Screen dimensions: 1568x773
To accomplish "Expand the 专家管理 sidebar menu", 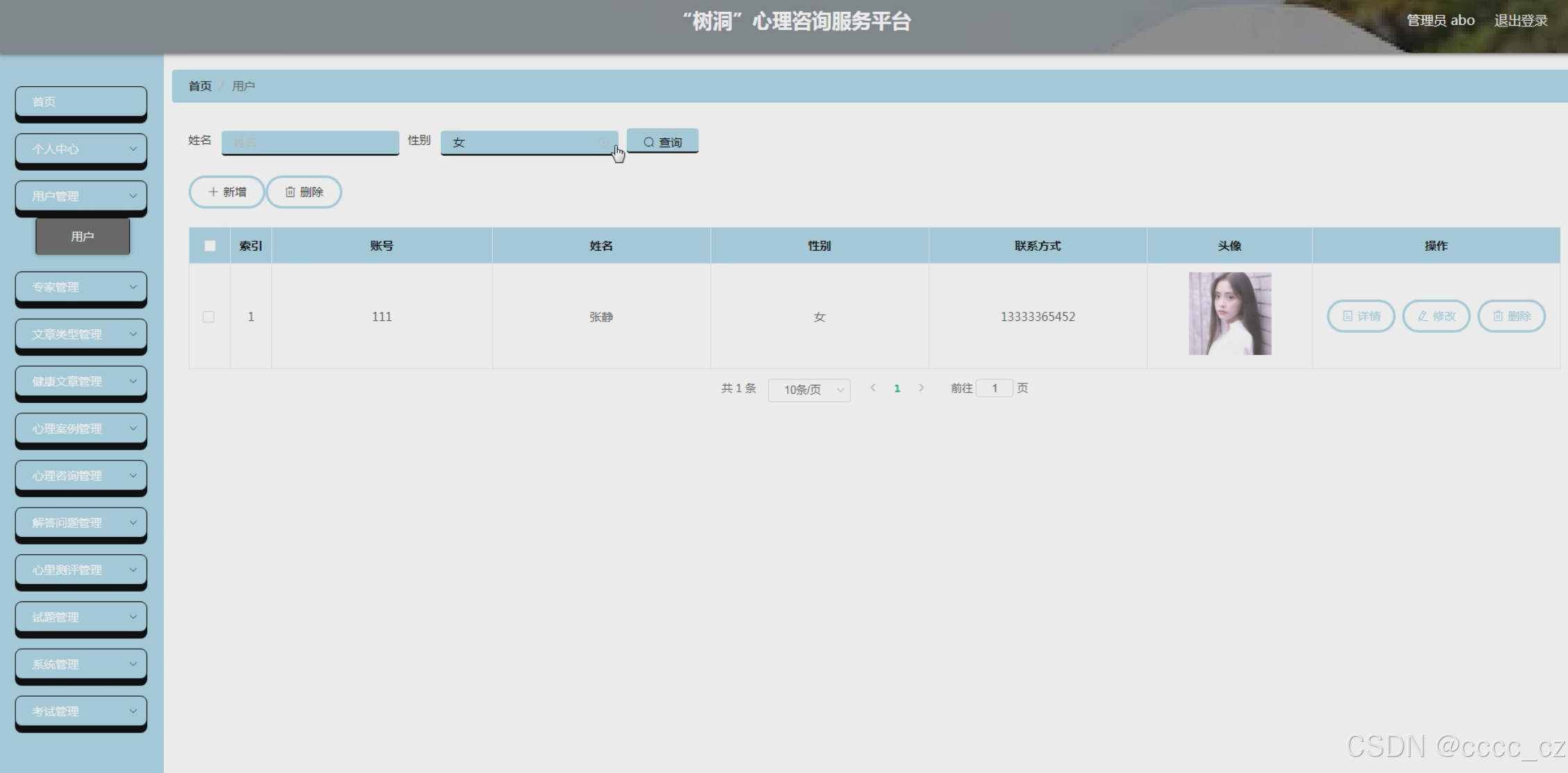I will click(x=81, y=287).
